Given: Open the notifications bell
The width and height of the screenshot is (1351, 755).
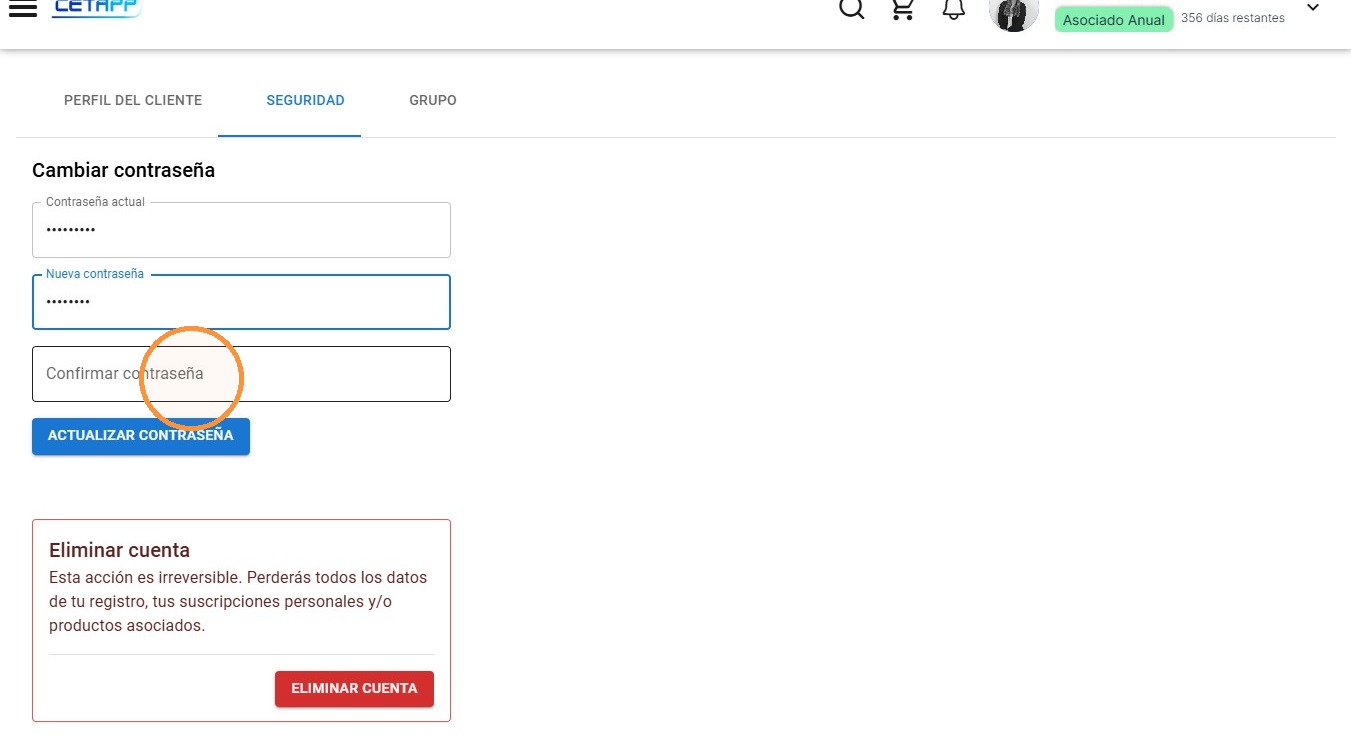Looking at the screenshot, I should 954,9.
